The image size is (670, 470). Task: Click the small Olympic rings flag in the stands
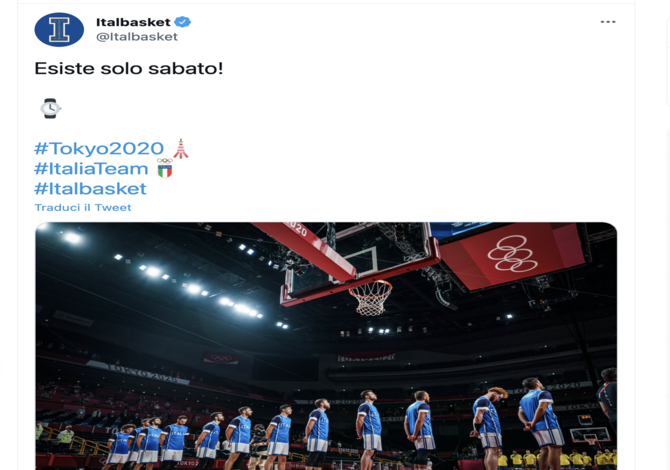point(220,358)
